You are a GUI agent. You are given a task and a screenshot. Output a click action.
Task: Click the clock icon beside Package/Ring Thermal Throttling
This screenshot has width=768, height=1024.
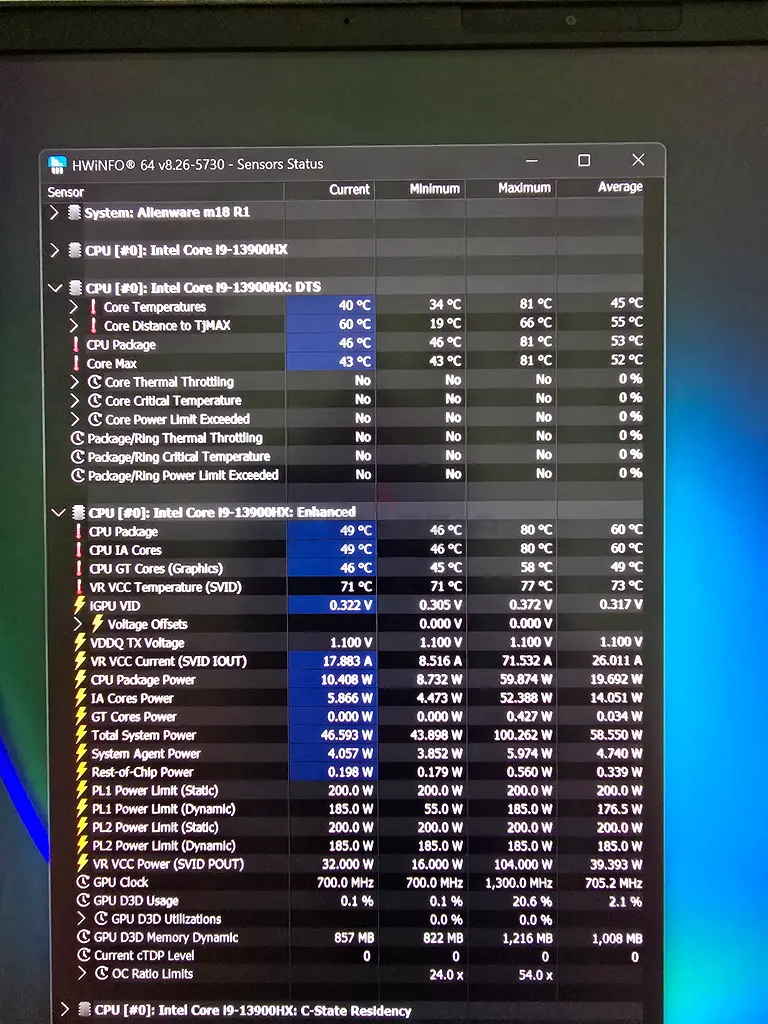click(78, 438)
